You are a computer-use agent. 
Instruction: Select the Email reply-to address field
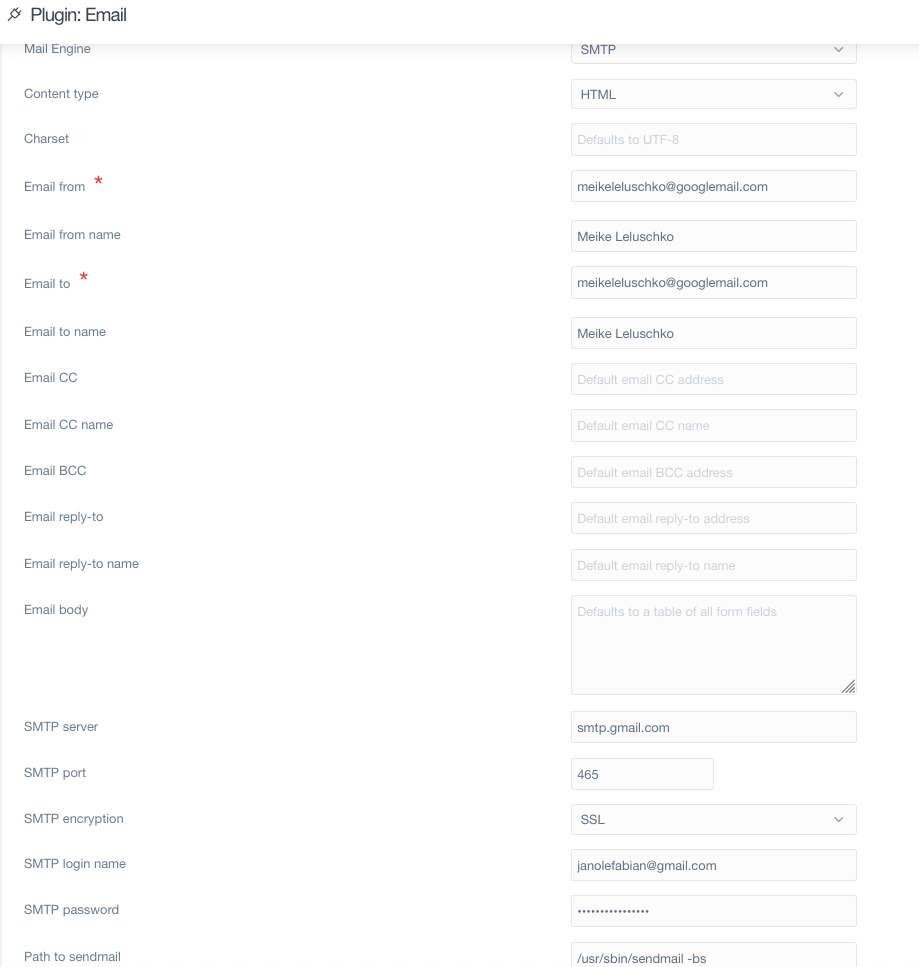[x=714, y=519]
